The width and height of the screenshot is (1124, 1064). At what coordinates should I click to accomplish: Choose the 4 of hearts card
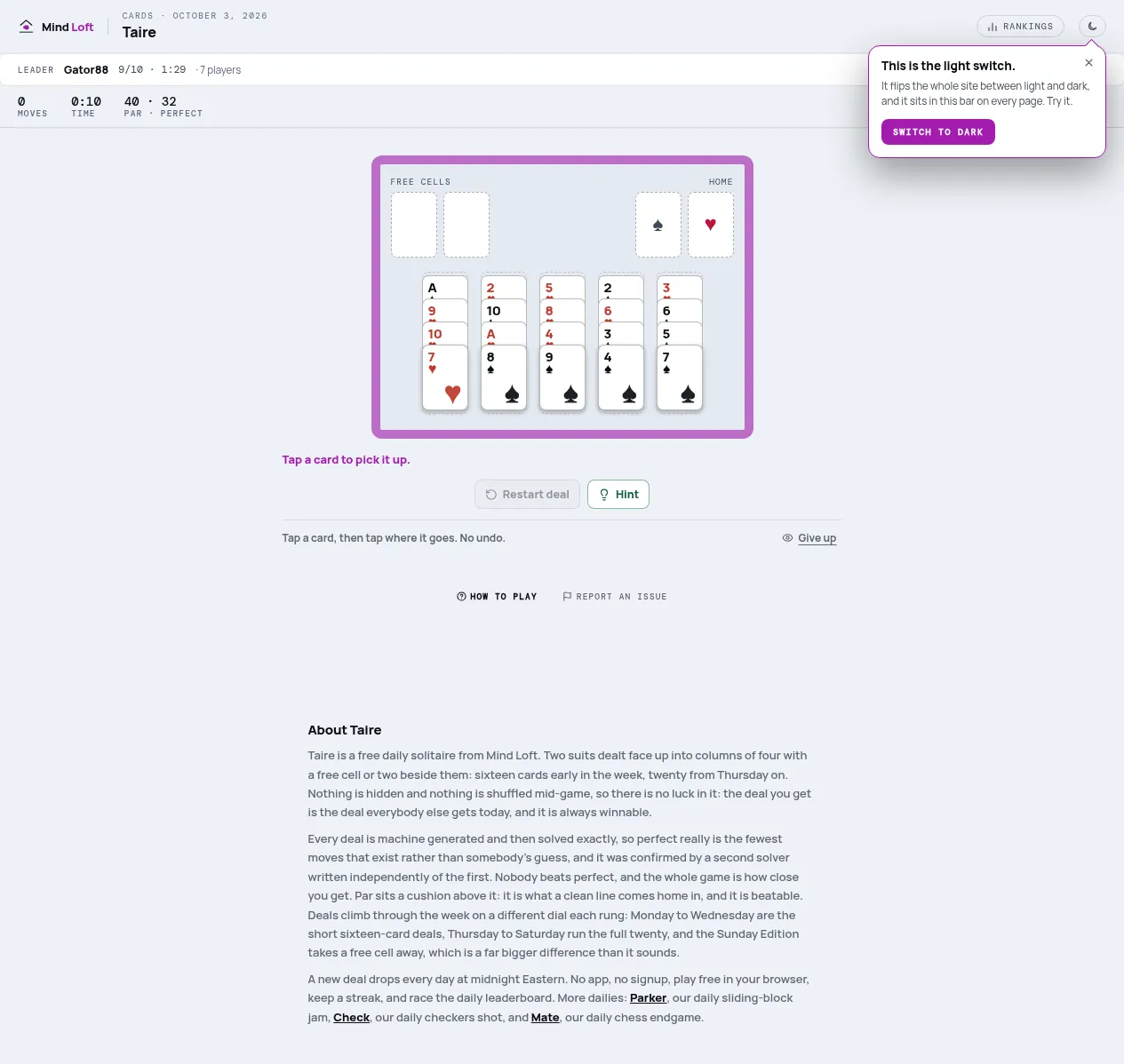click(562, 333)
